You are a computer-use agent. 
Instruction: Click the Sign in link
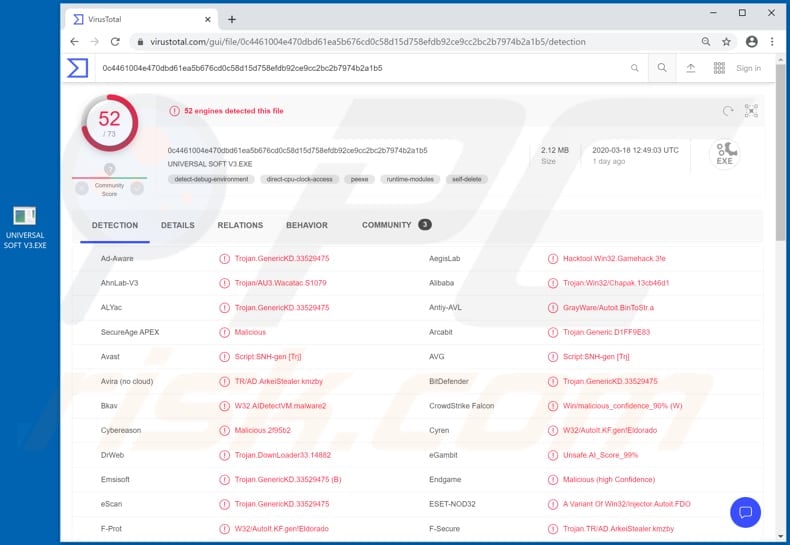[749, 68]
